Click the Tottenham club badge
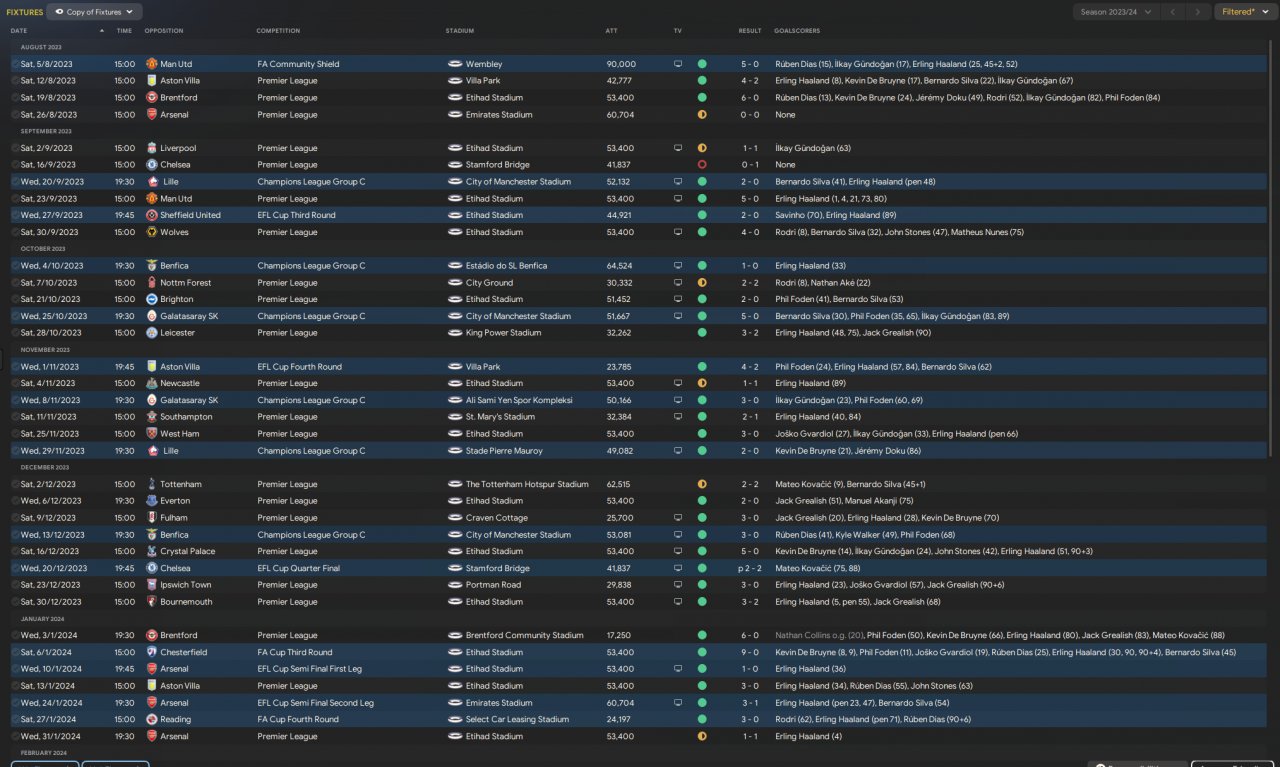The height and width of the screenshot is (767, 1280). 152,484
